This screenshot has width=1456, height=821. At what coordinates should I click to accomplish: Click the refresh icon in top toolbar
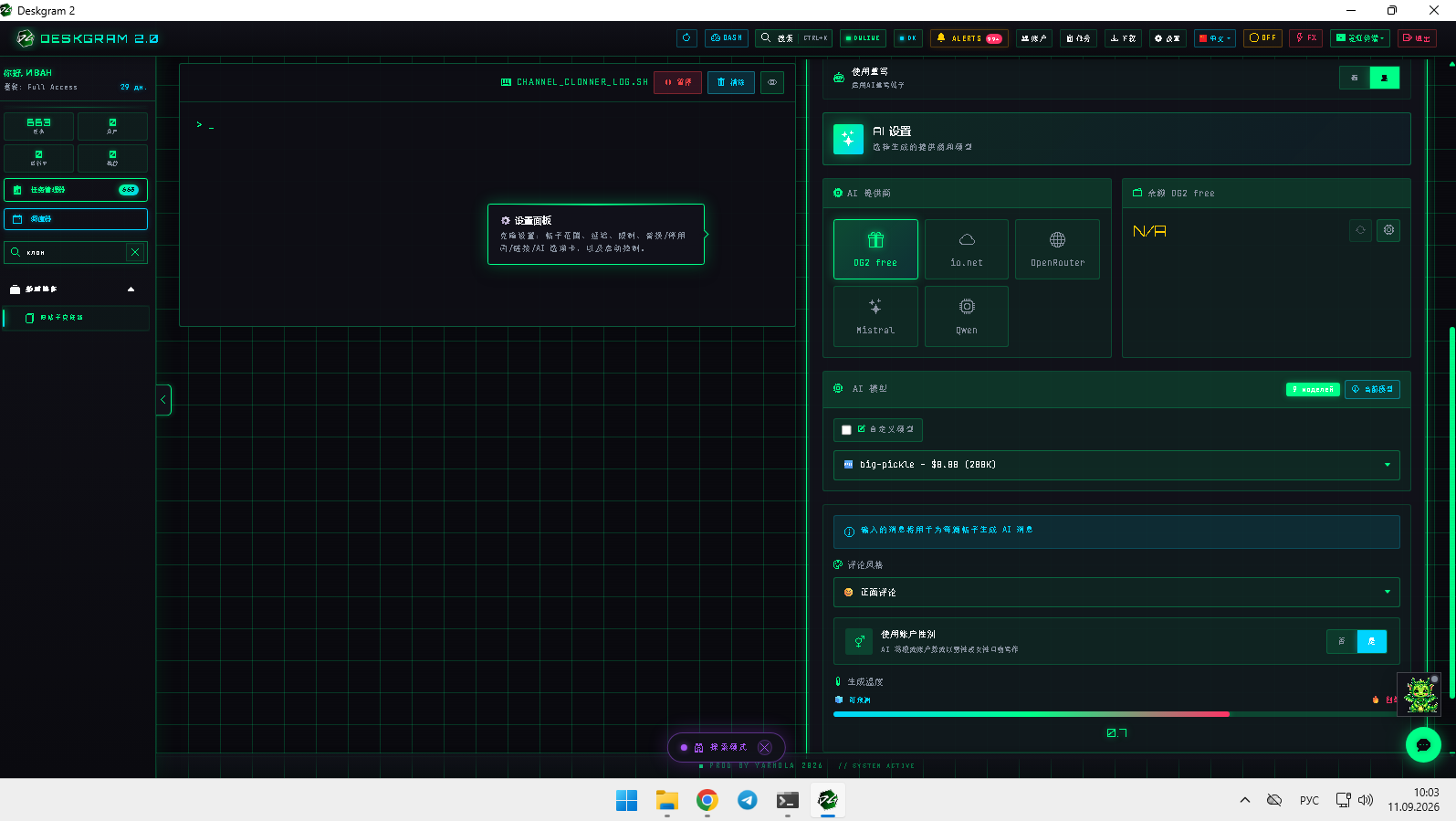tap(686, 38)
